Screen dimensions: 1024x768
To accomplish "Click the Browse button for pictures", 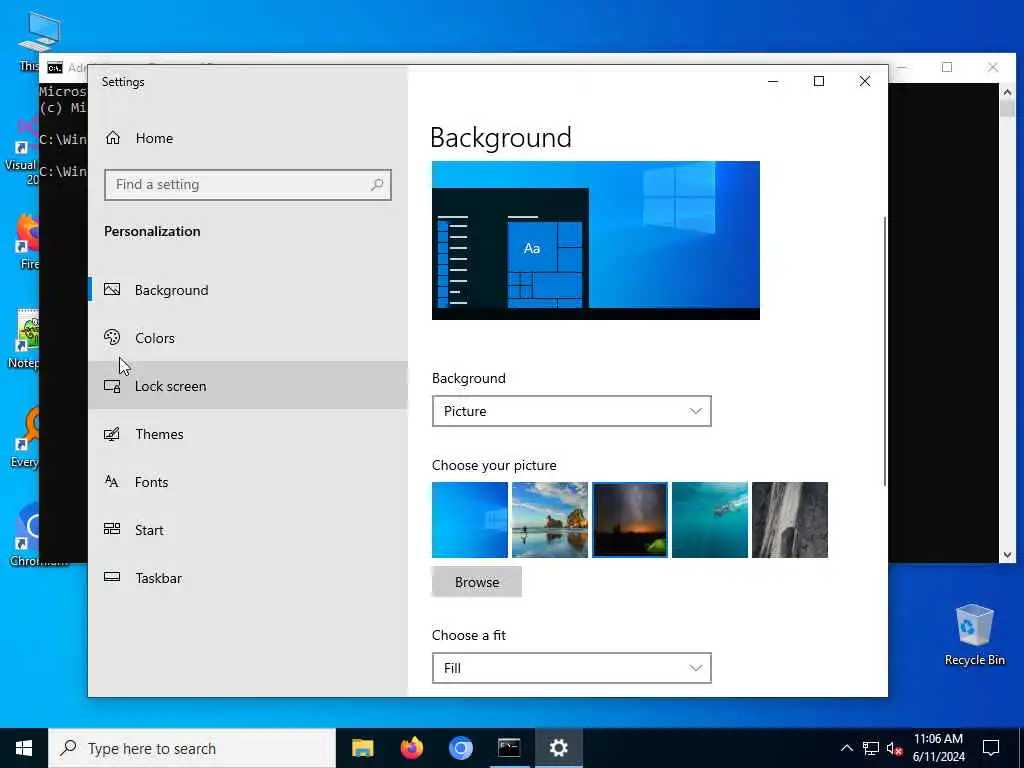I will pyautogui.click(x=477, y=582).
